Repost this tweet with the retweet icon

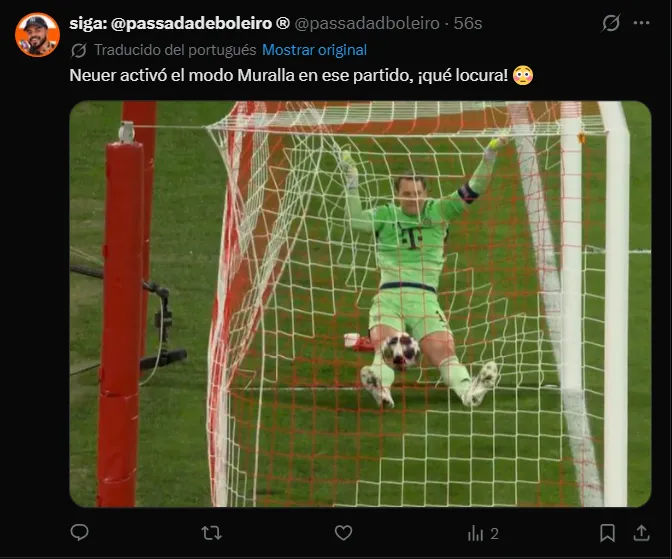point(211,533)
